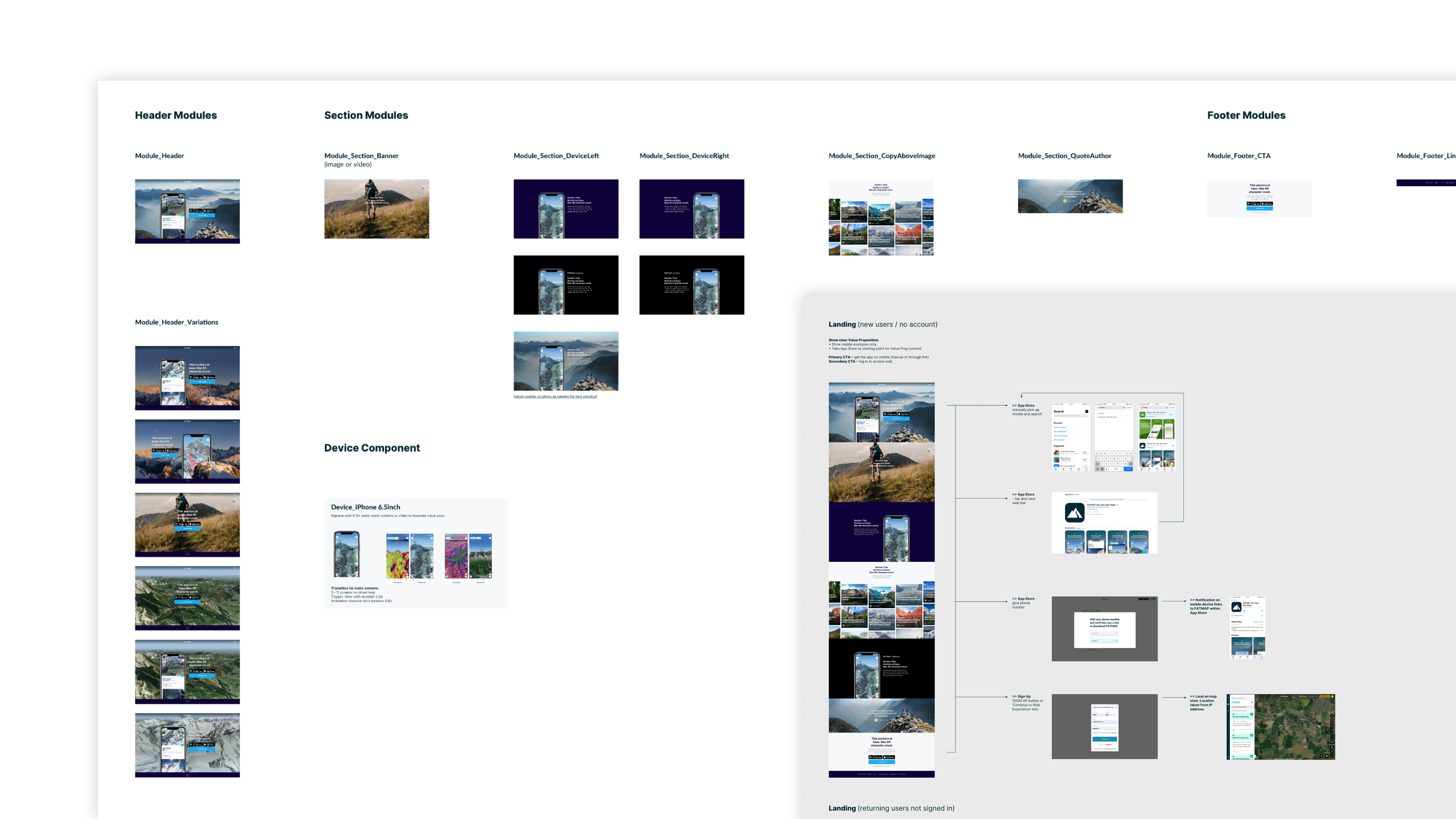Click the Module_Footer_CTA label
The width and height of the screenshot is (1456, 819).
tap(1238, 155)
